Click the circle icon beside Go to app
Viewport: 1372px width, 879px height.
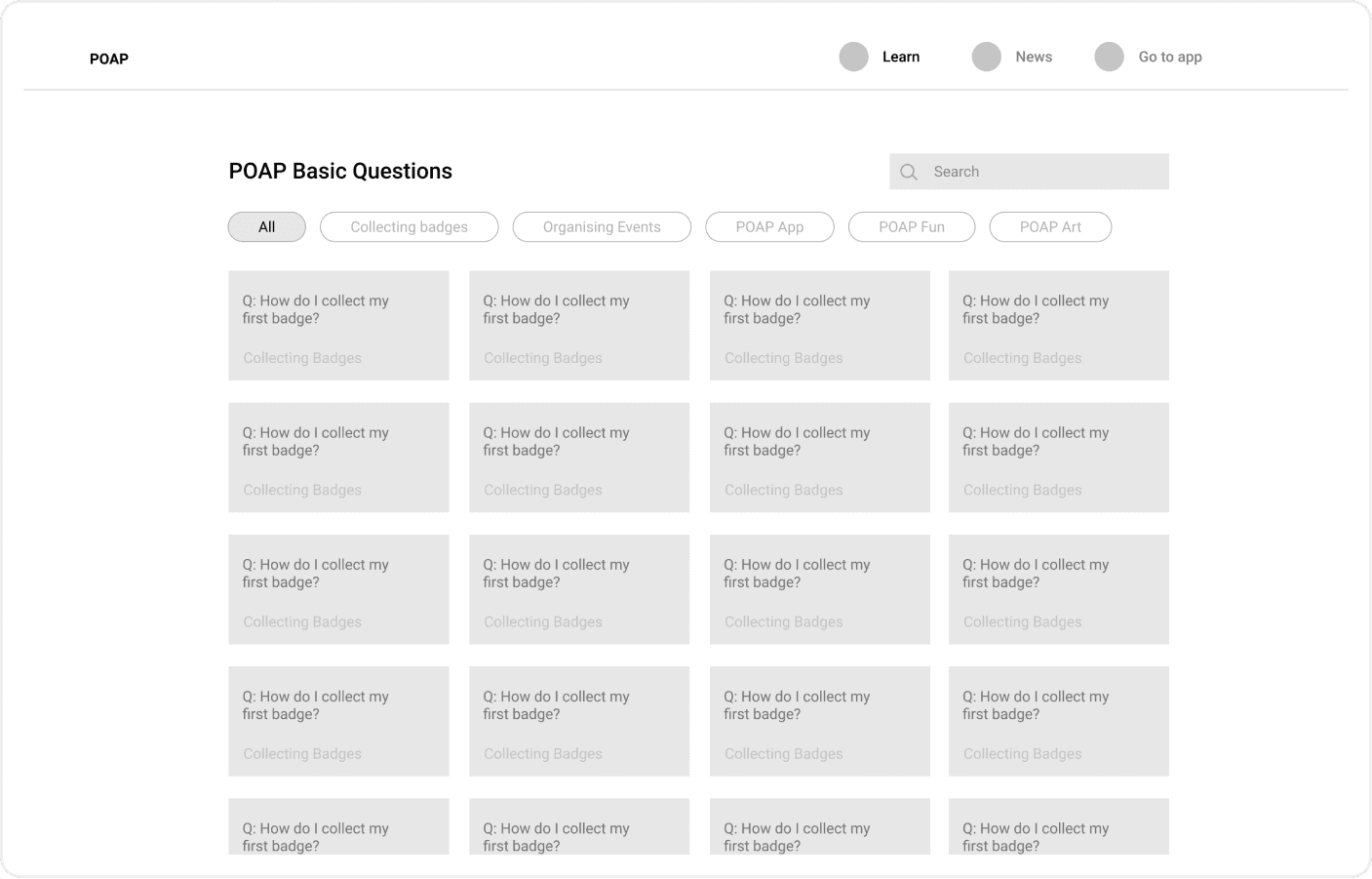point(1110,57)
